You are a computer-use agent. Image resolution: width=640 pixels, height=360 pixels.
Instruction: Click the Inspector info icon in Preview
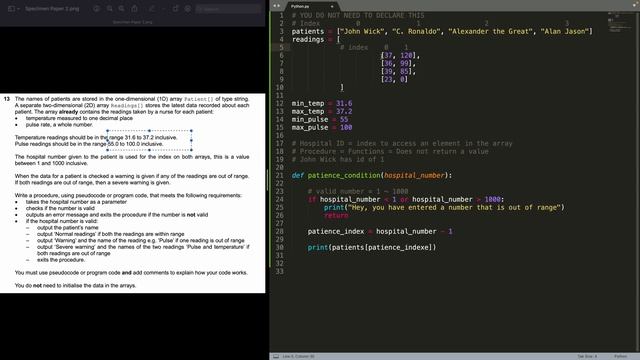pyautogui.click(x=97, y=9)
